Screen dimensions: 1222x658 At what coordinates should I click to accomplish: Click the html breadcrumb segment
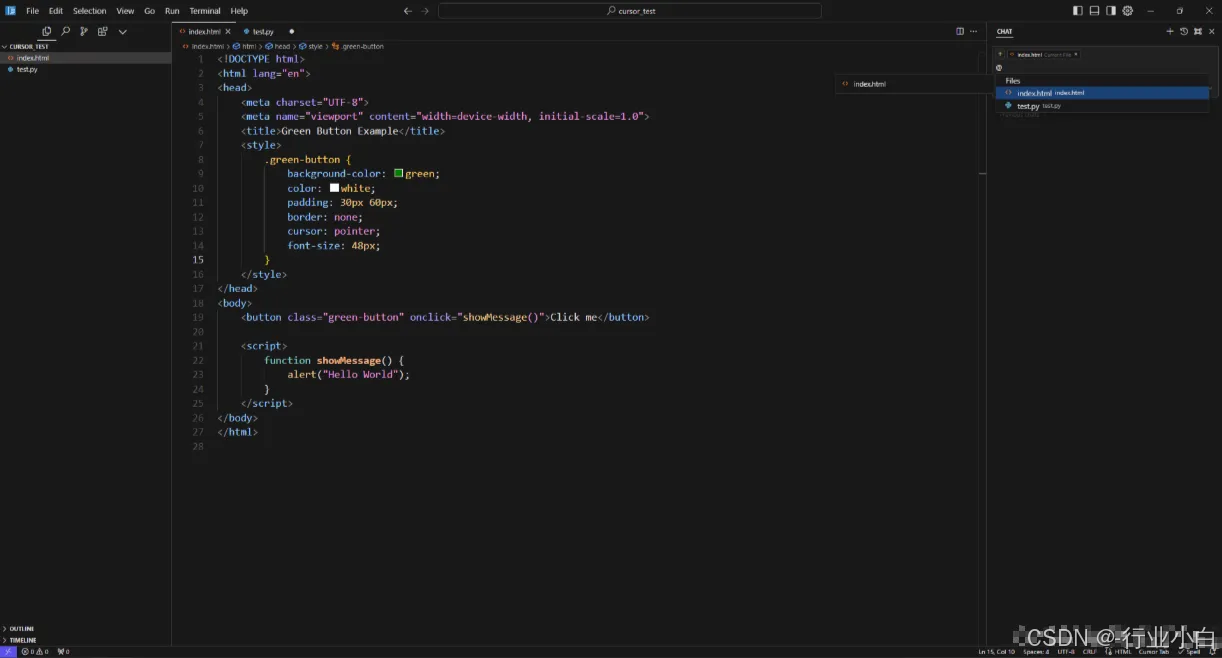click(245, 46)
